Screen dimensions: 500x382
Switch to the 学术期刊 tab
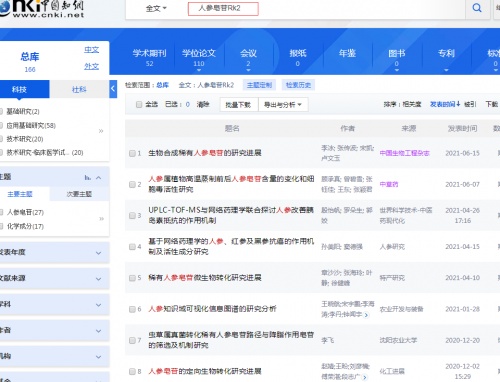coord(149,57)
